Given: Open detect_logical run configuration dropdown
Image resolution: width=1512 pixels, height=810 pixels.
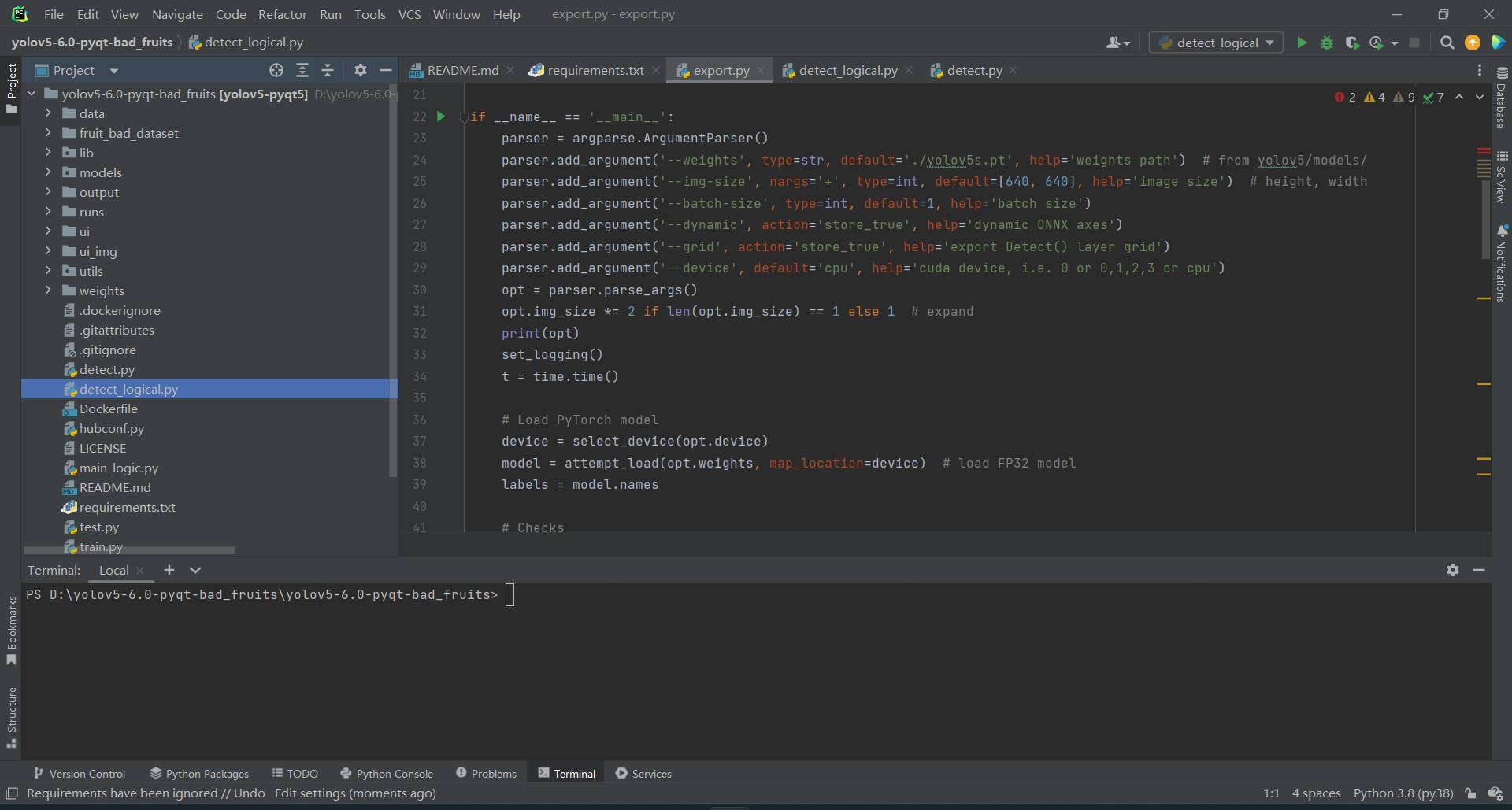Looking at the screenshot, I should pos(1216,43).
